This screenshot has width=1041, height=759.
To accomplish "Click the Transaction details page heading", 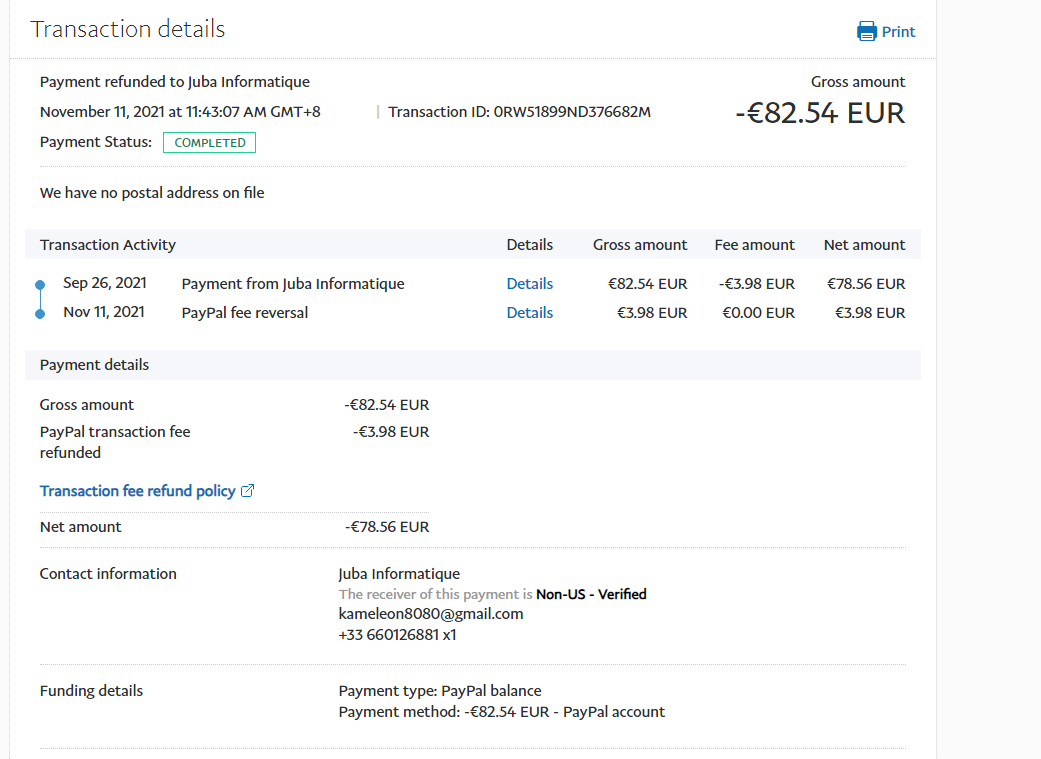I will pos(128,29).
